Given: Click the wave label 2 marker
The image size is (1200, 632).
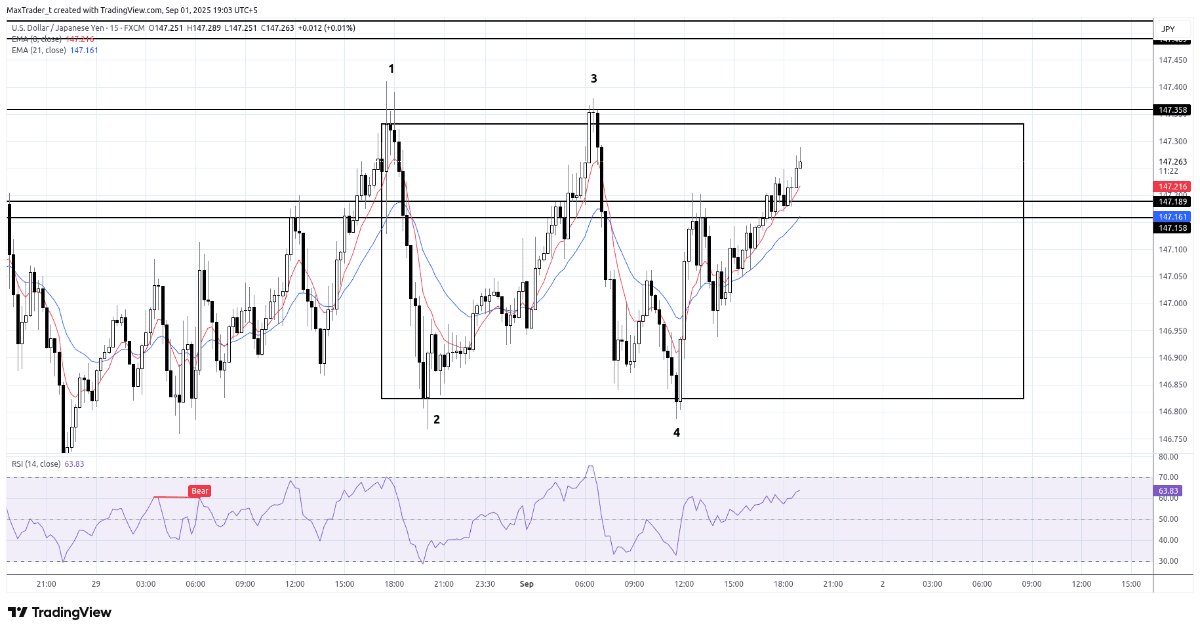Looking at the screenshot, I should coord(436,420).
